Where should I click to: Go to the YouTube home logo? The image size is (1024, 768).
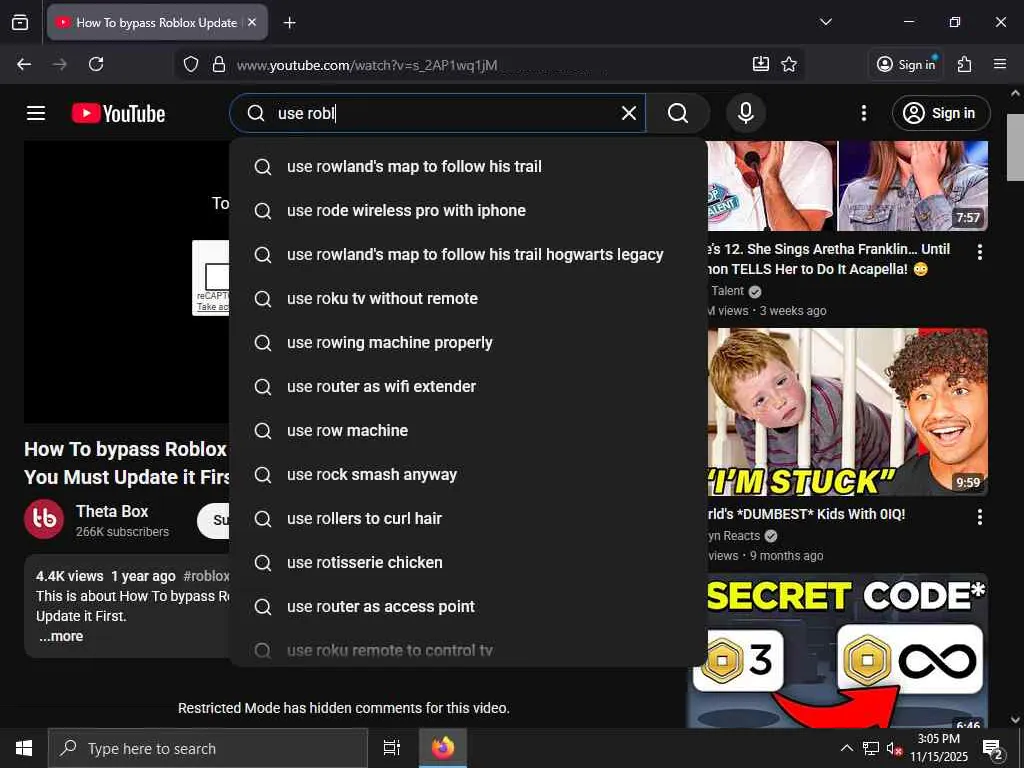[x=118, y=114]
